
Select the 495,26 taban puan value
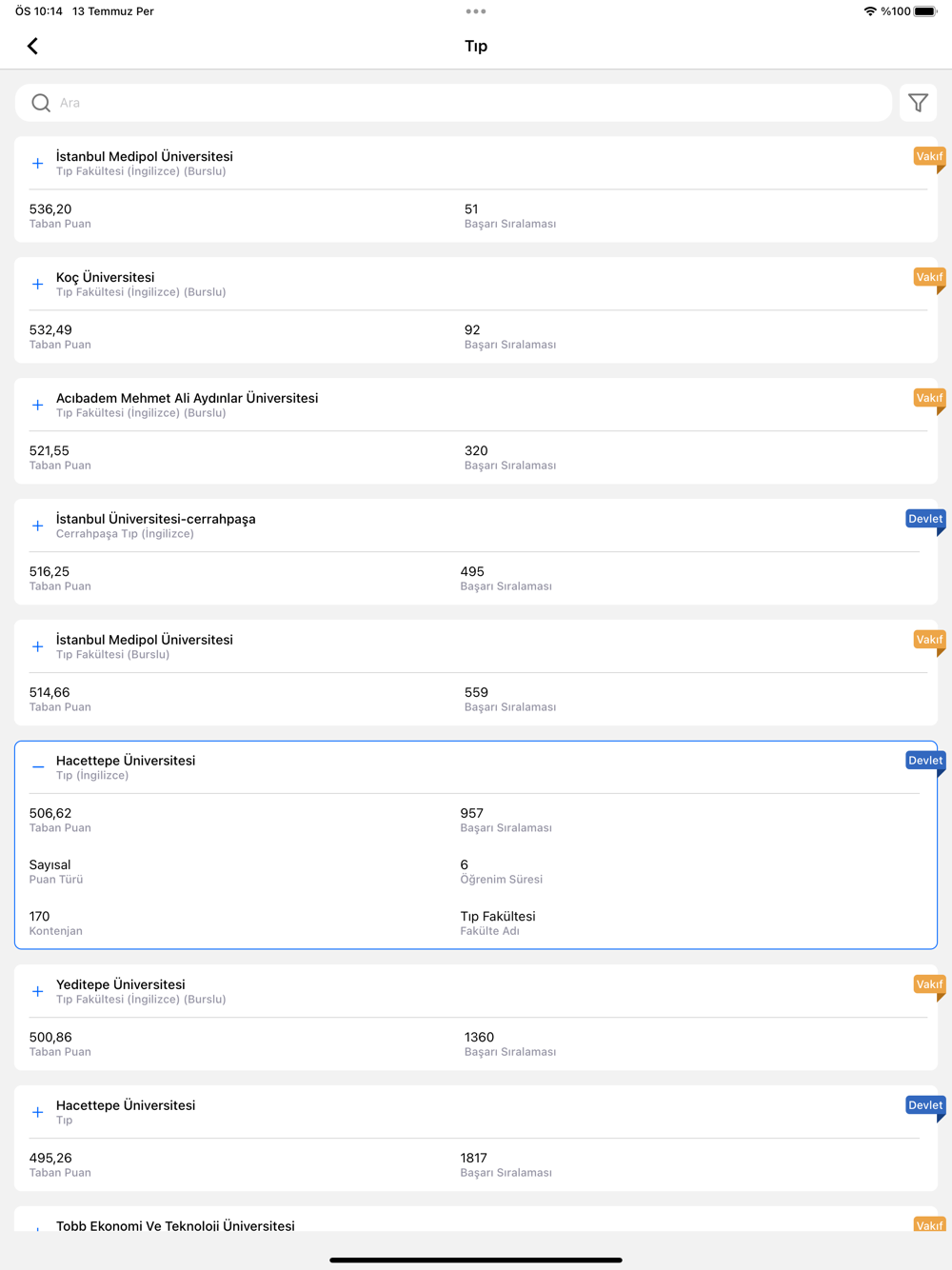click(x=50, y=1159)
